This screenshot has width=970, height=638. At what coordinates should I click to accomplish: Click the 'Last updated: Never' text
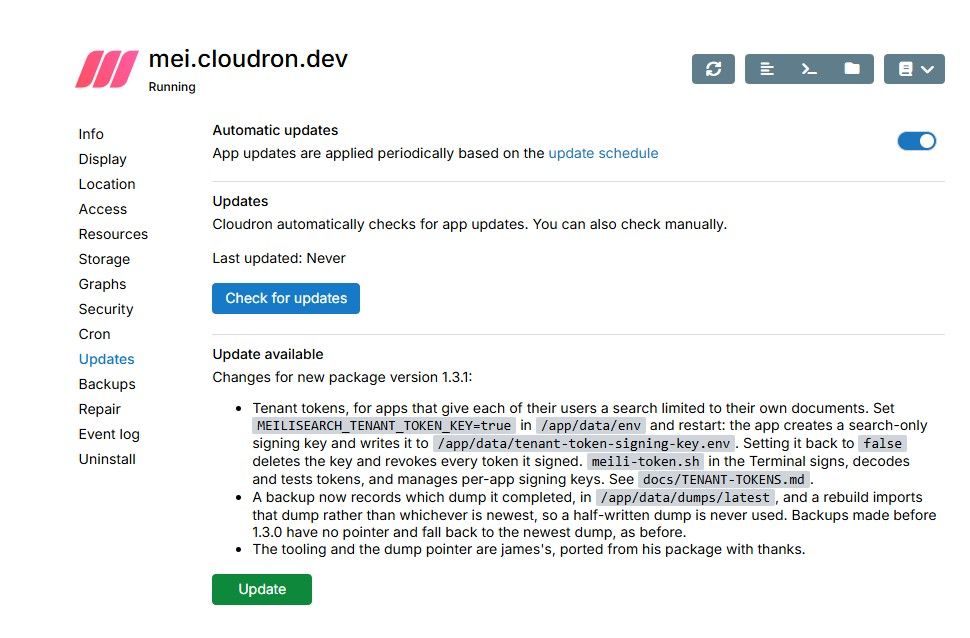click(x=279, y=259)
